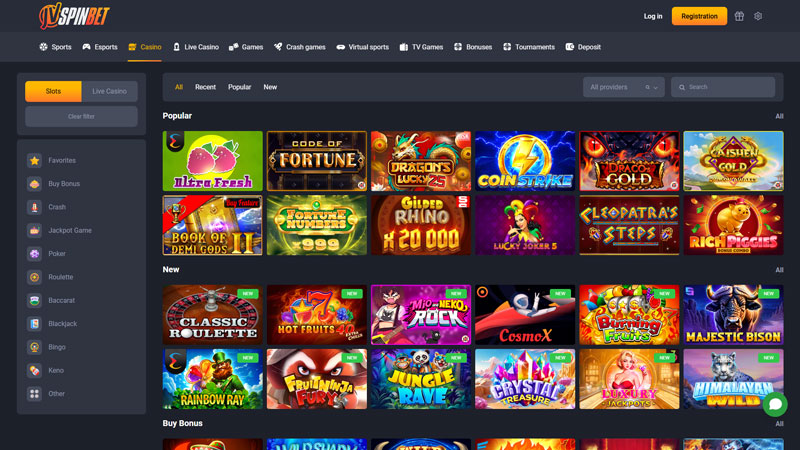Click the search magnifier icon
This screenshot has width=800, height=450.
(682, 87)
